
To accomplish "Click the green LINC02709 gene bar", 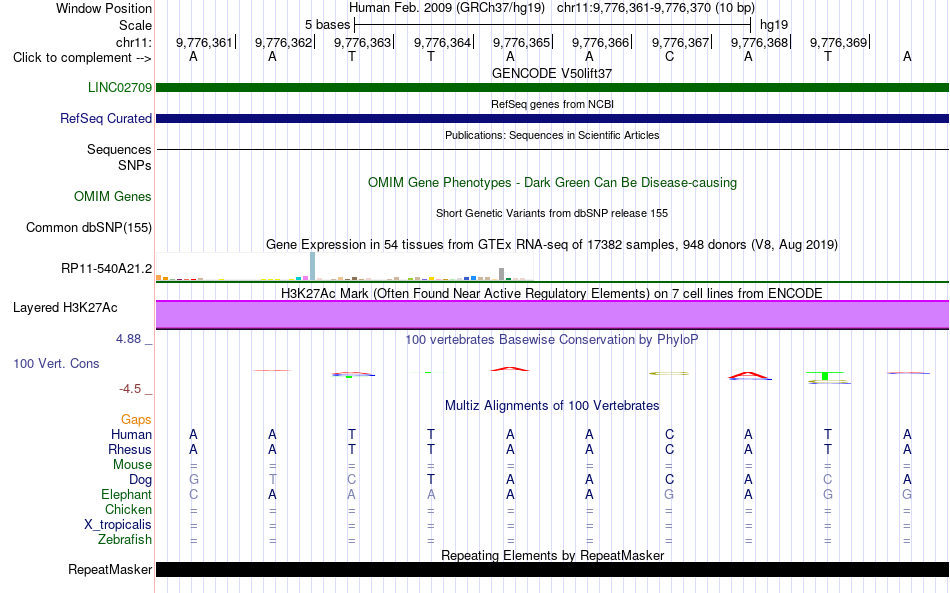I will (553, 88).
